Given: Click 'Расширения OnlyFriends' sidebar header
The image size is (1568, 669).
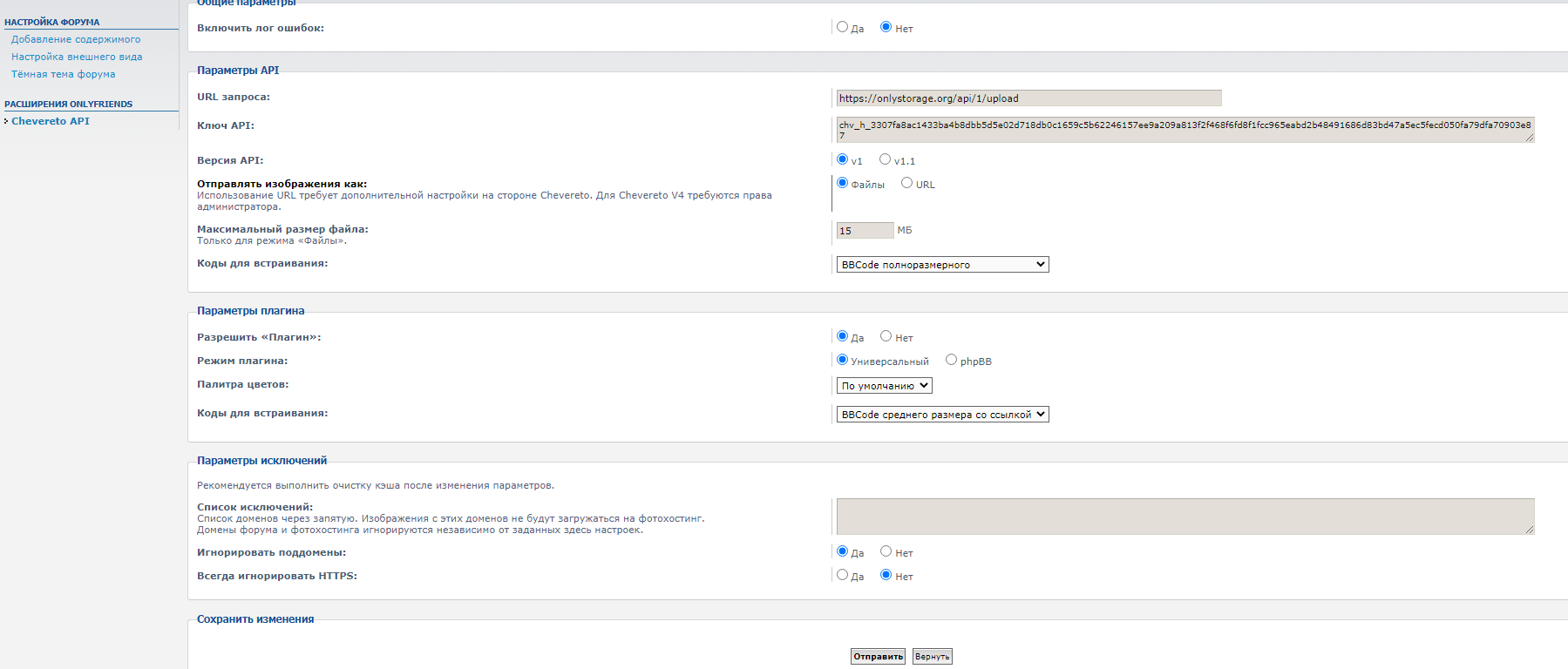Looking at the screenshot, I should [68, 104].
